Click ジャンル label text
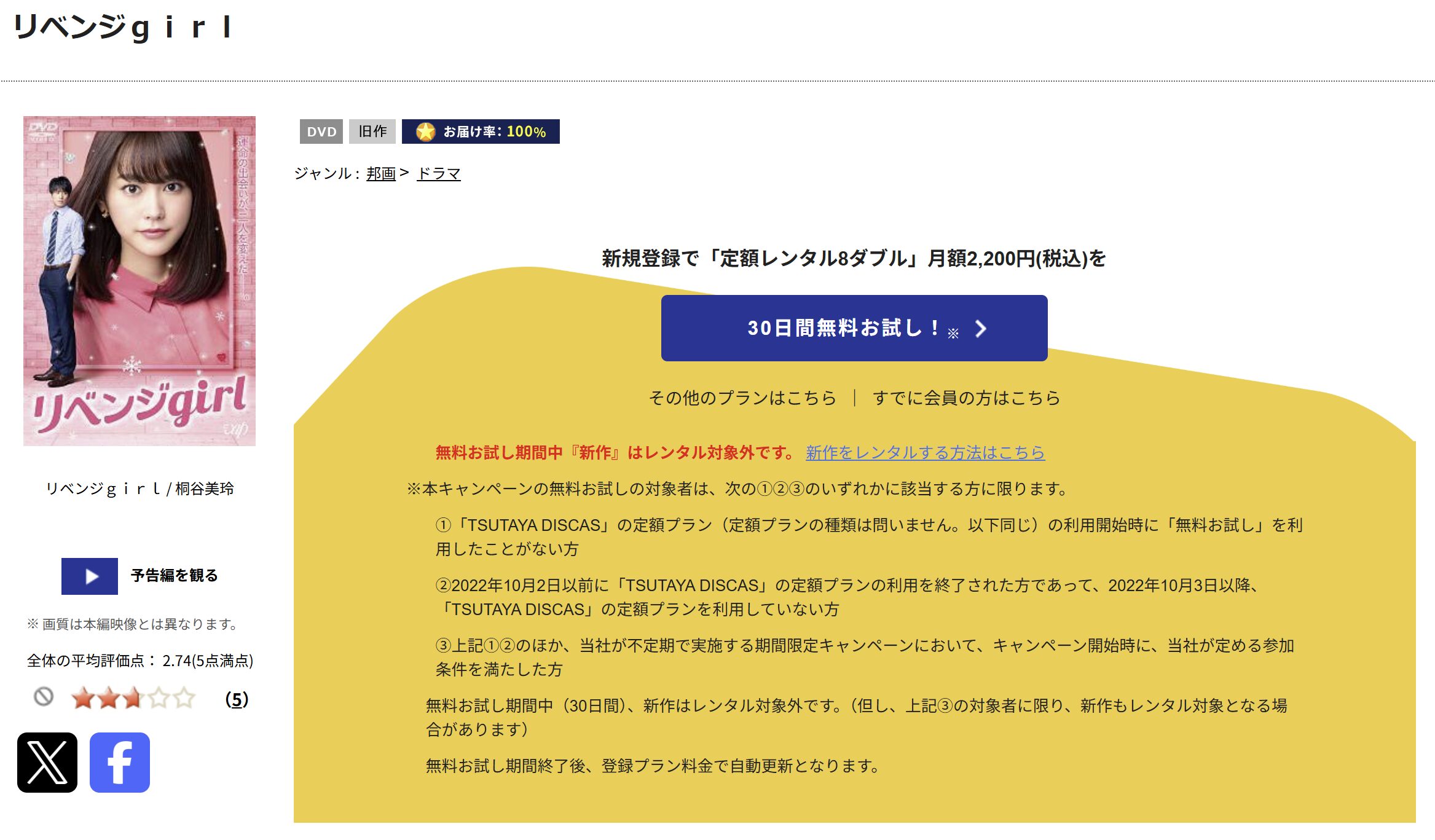 327,174
